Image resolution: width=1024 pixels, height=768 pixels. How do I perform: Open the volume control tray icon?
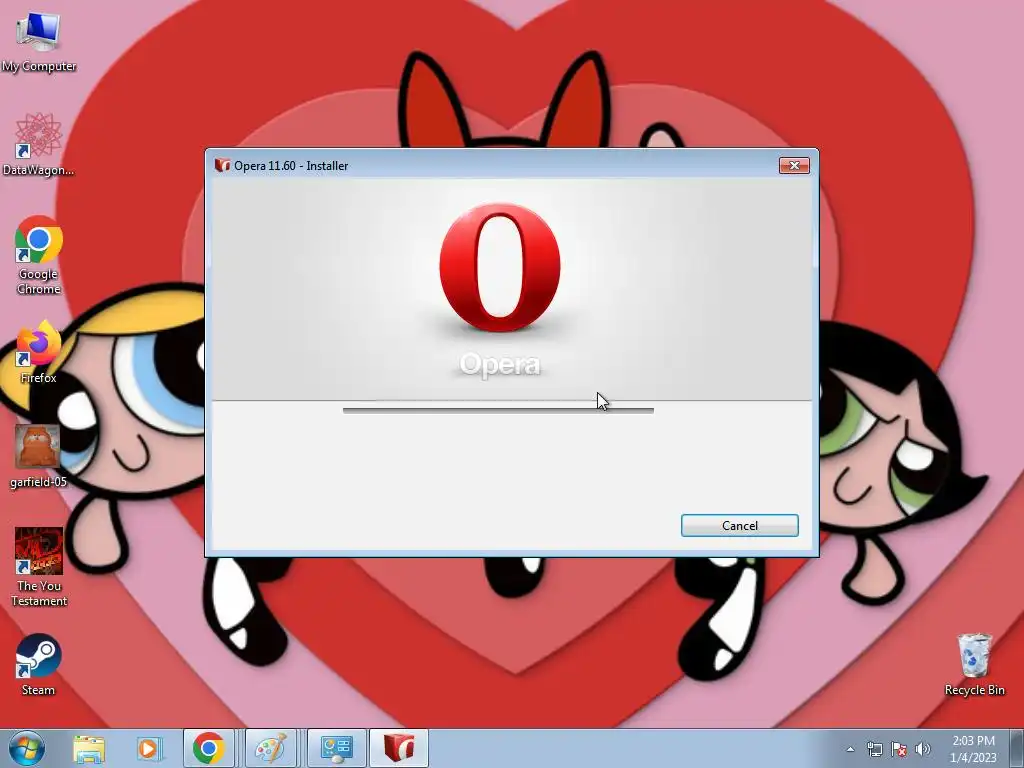pos(923,749)
